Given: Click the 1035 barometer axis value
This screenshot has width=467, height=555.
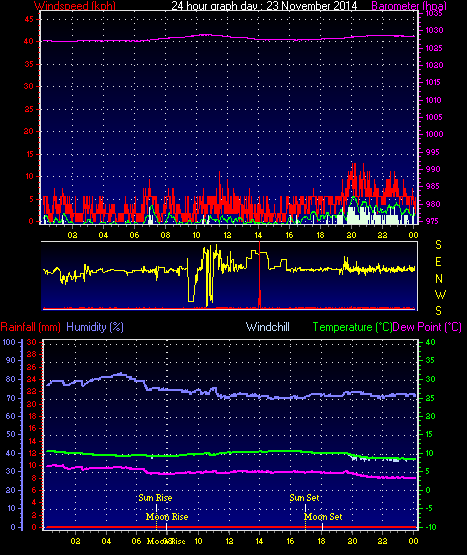Looking at the screenshot, I should [x=434, y=13].
